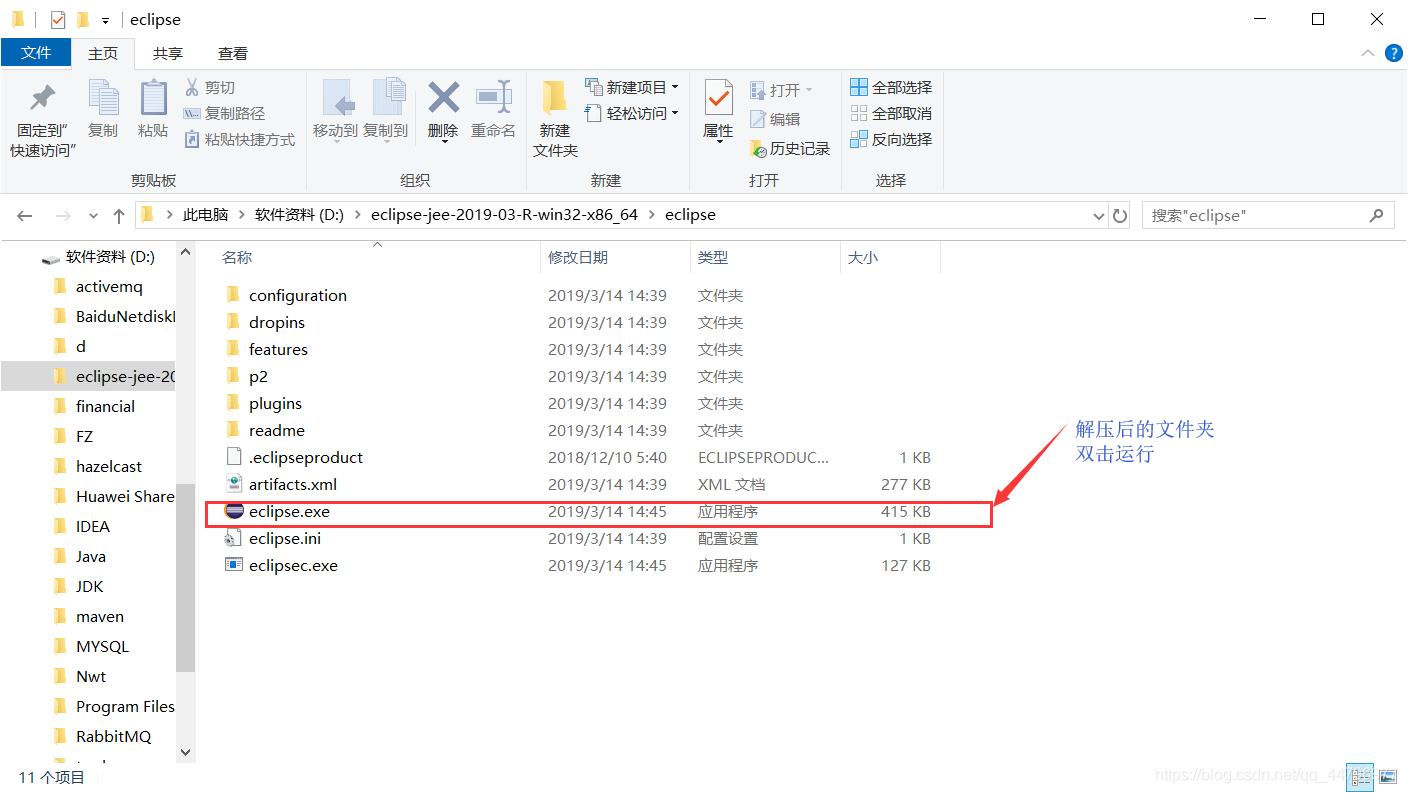Refresh the current folder view

click(x=1120, y=215)
